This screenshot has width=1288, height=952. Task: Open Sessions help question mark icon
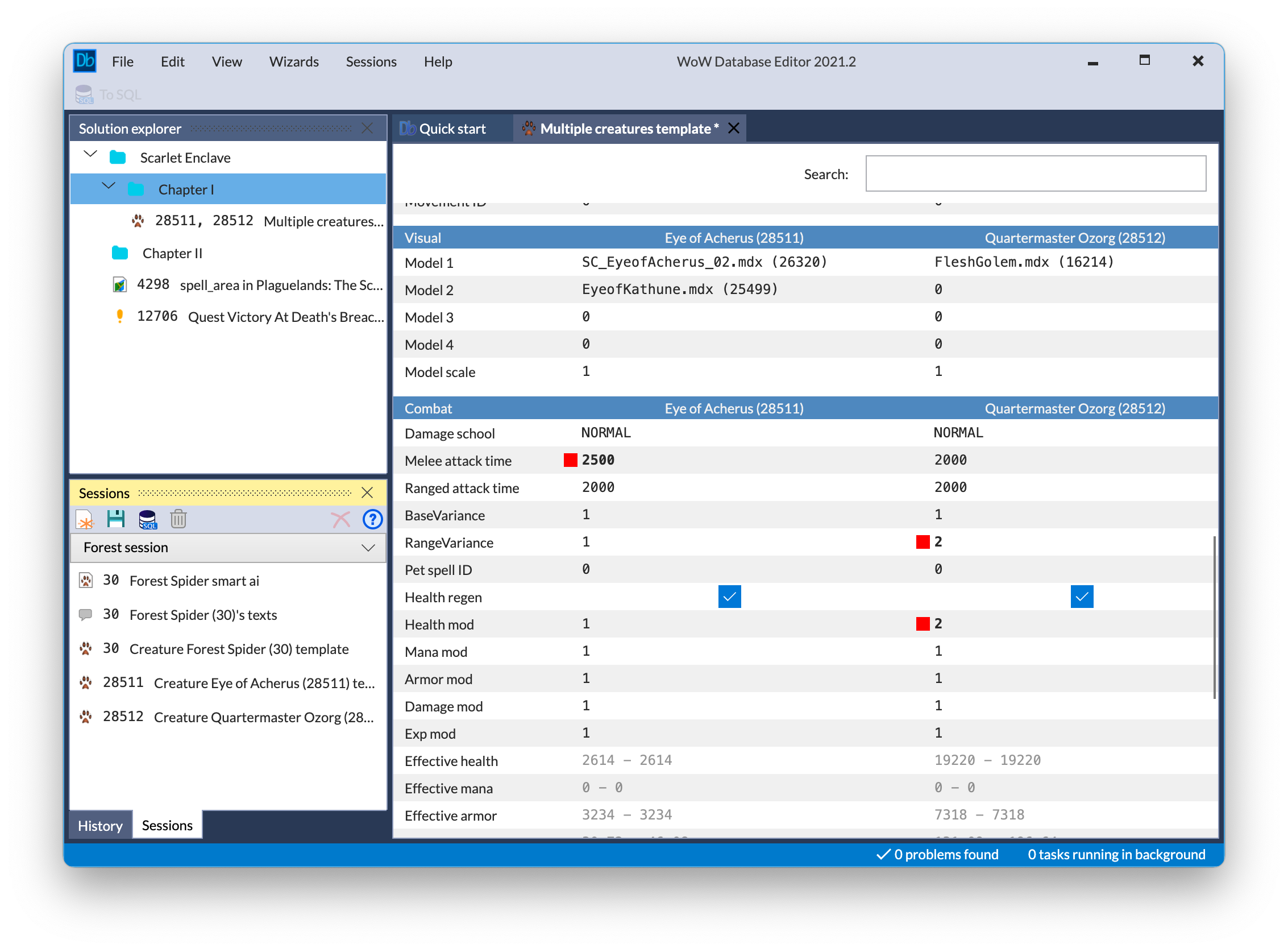tap(372, 519)
